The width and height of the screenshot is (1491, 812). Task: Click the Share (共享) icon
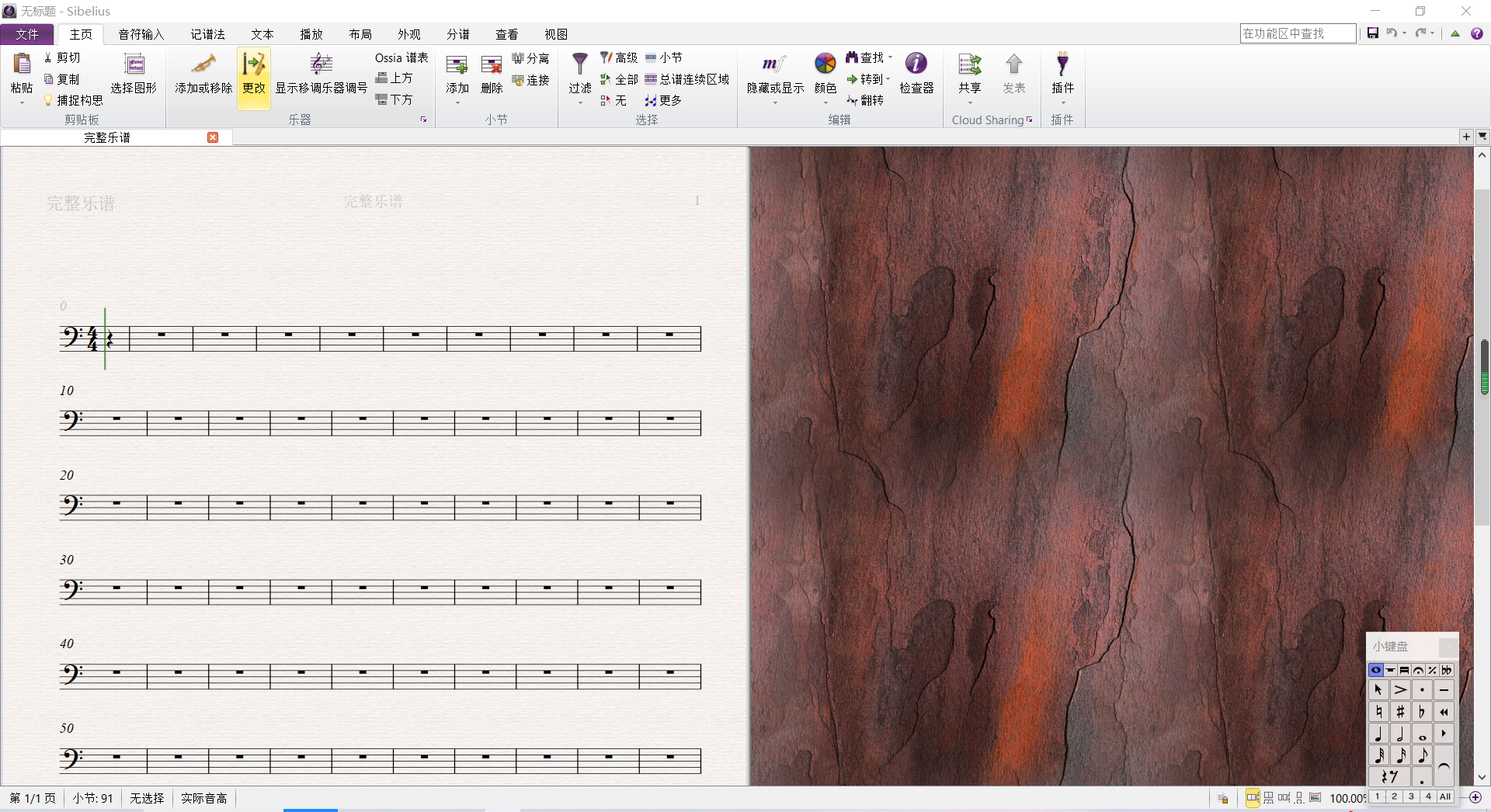[969, 64]
